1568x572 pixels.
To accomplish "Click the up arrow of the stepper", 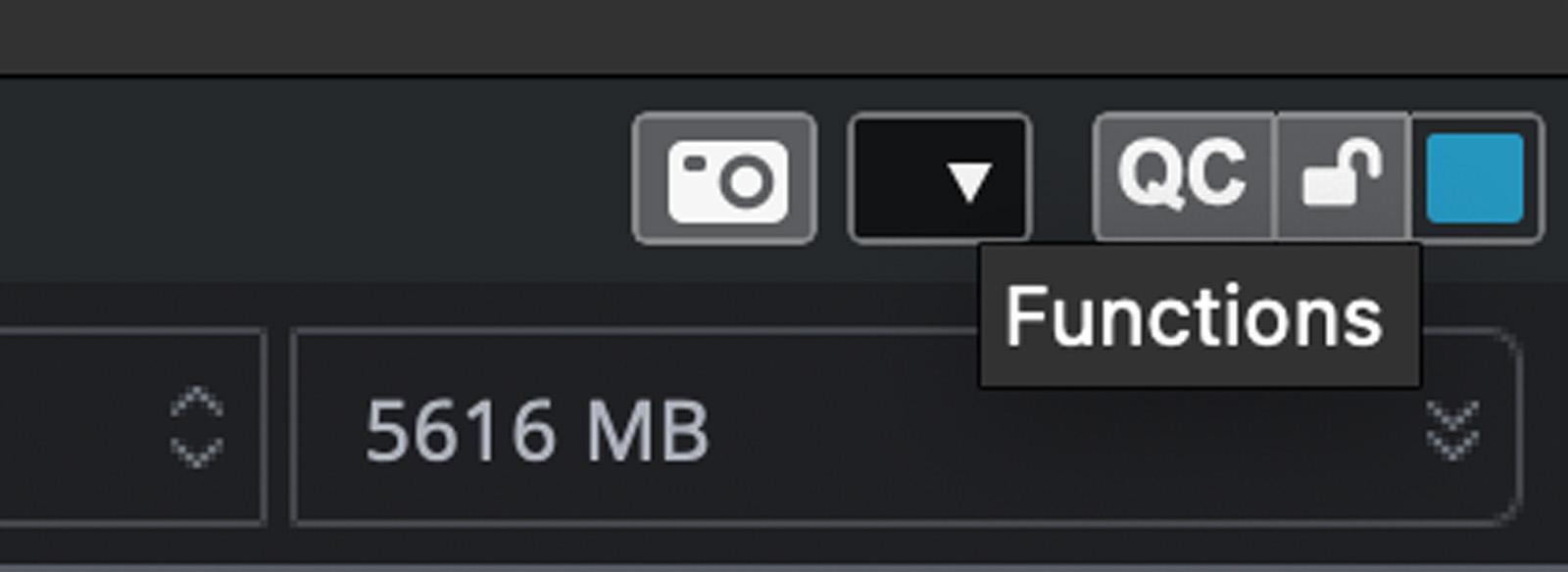I will [197, 403].
